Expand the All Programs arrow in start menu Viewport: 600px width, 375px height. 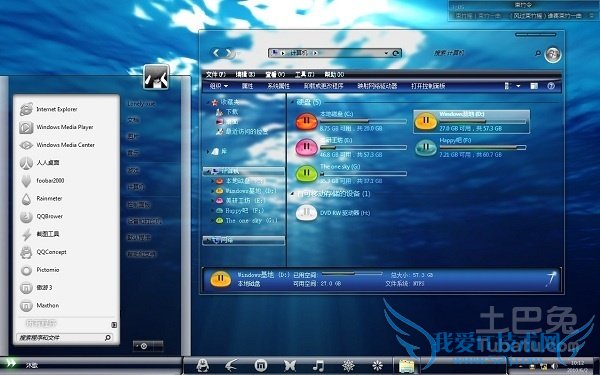pos(114,324)
